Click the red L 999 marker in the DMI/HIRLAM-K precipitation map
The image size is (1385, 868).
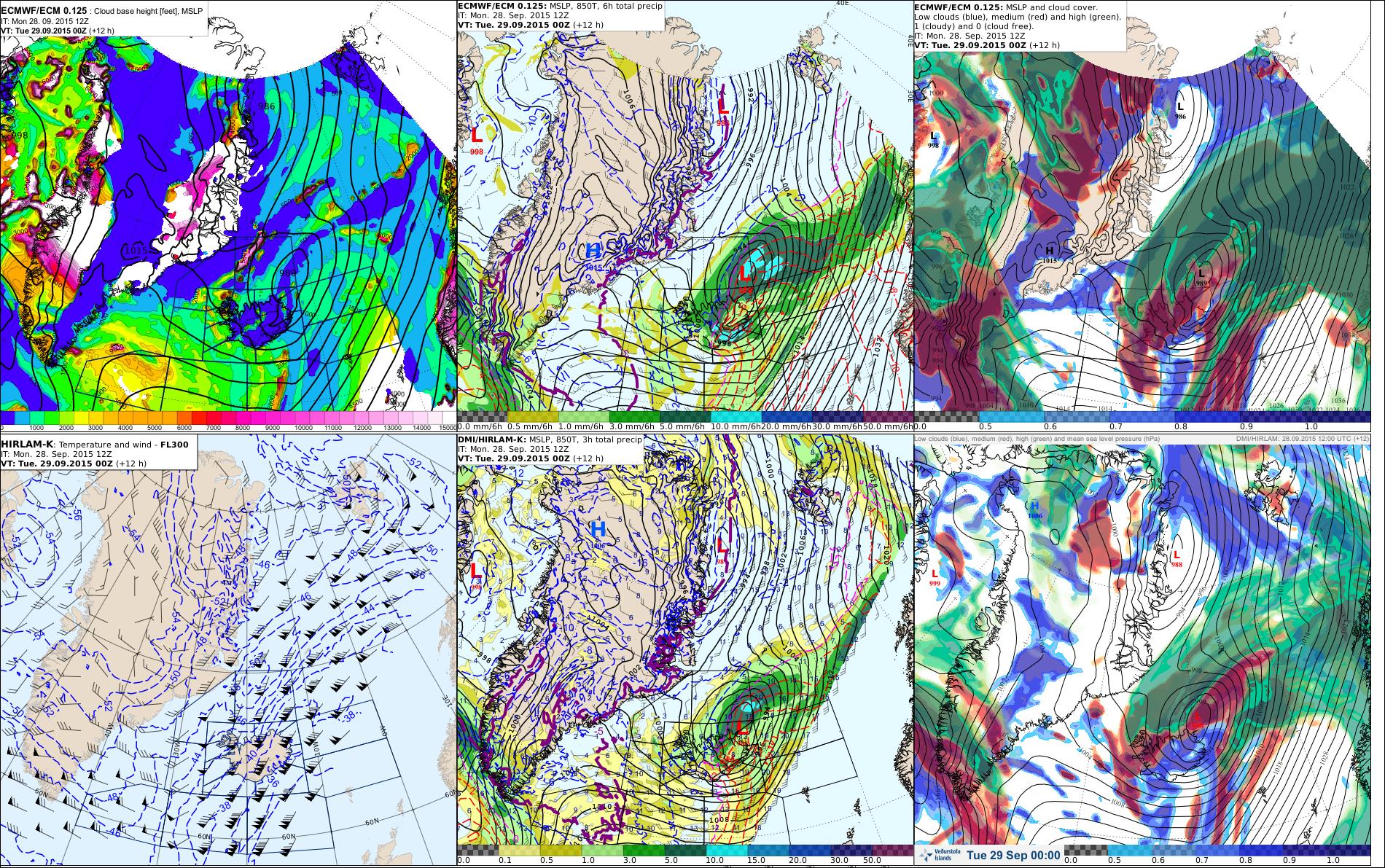(475, 576)
